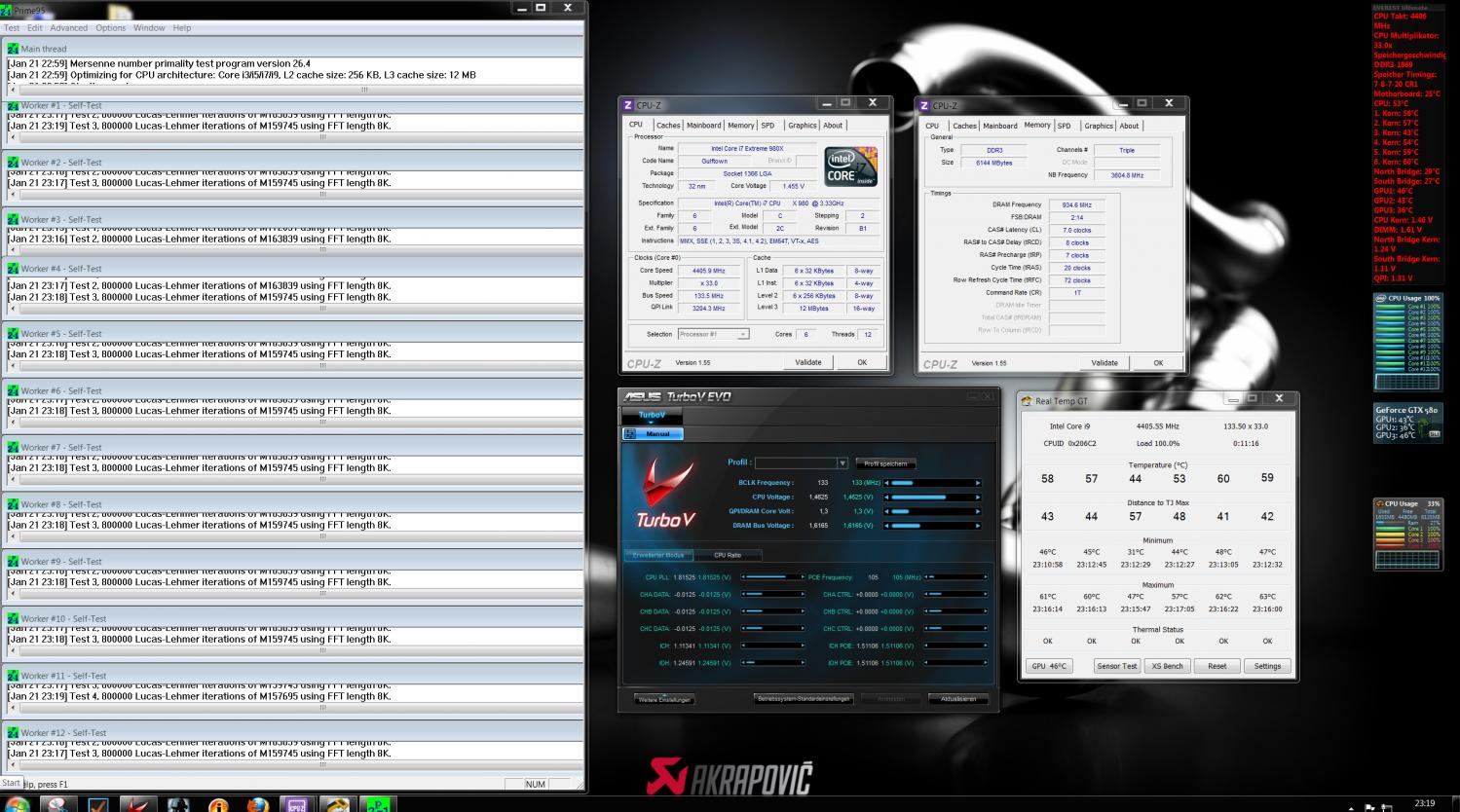Click XS Bench in Real Temp
The width and height of the screenshot is (1460, 812).
click(x=1167, y=666)
